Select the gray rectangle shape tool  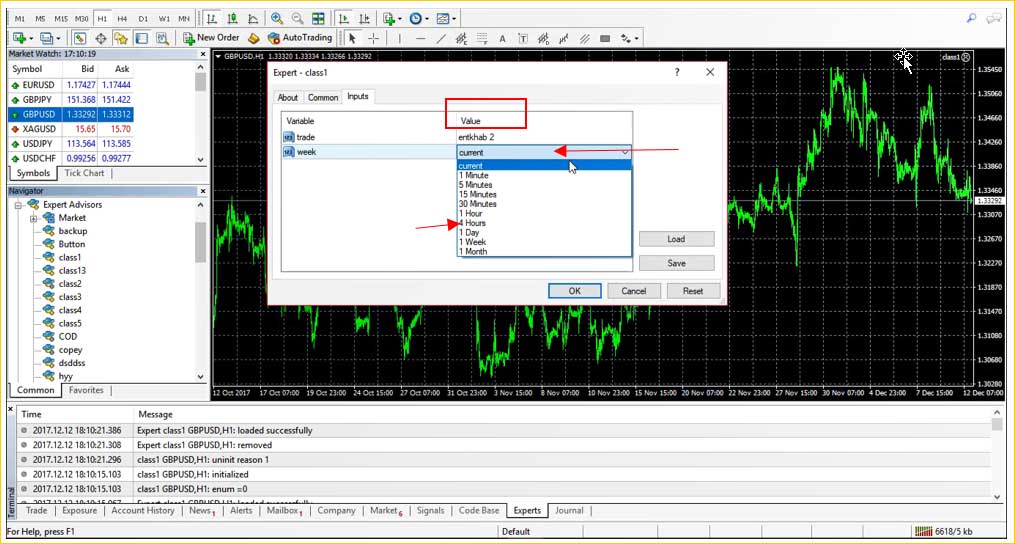[605, 38]
